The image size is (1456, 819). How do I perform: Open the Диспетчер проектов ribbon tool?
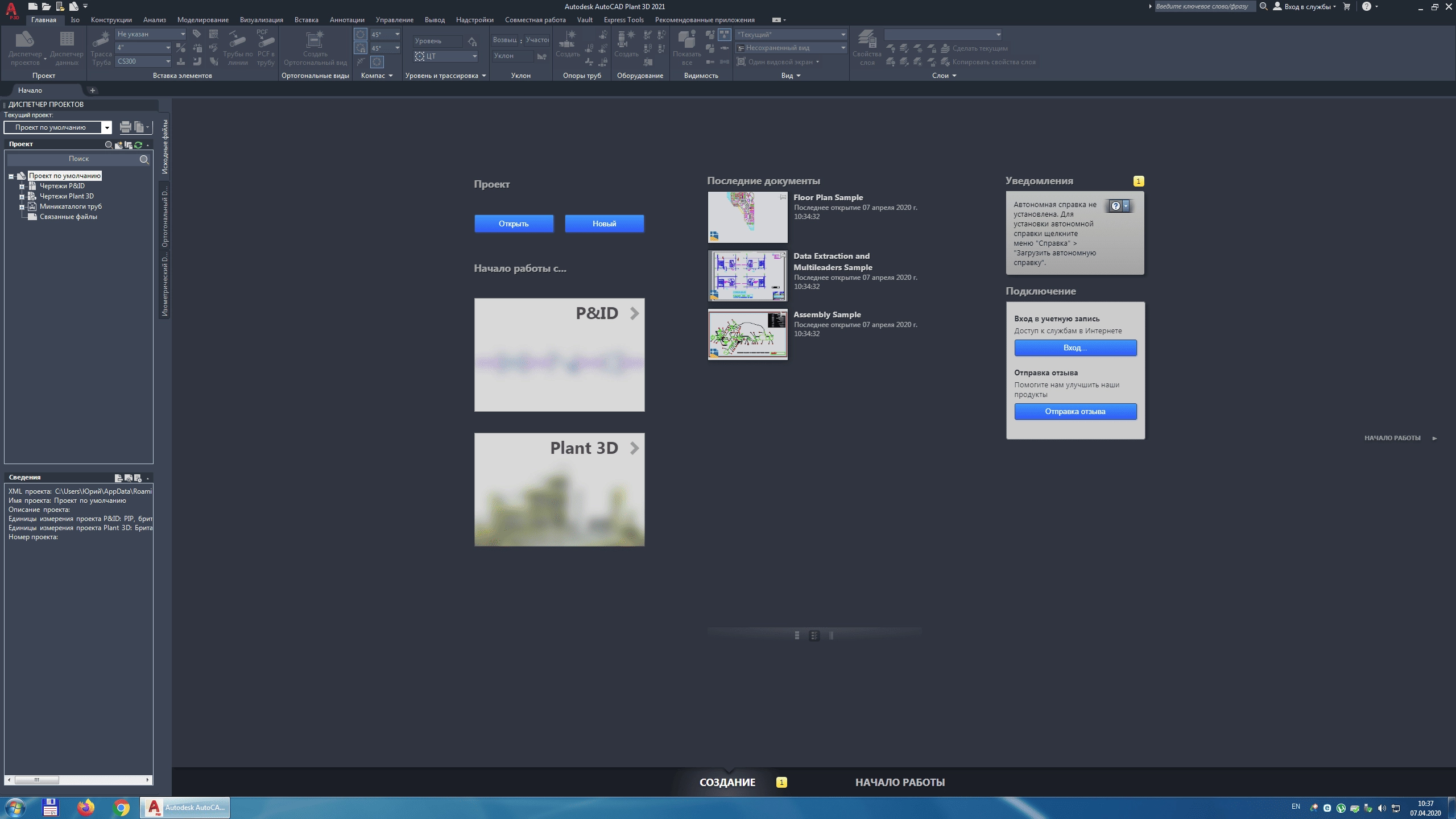pyautogui.click(x=25, y=48)
